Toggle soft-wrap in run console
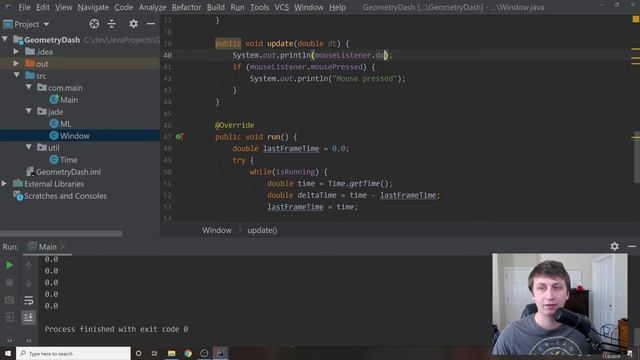Image resolution: width=640 pixels, height=360 pixels. (x=29, y=300)
